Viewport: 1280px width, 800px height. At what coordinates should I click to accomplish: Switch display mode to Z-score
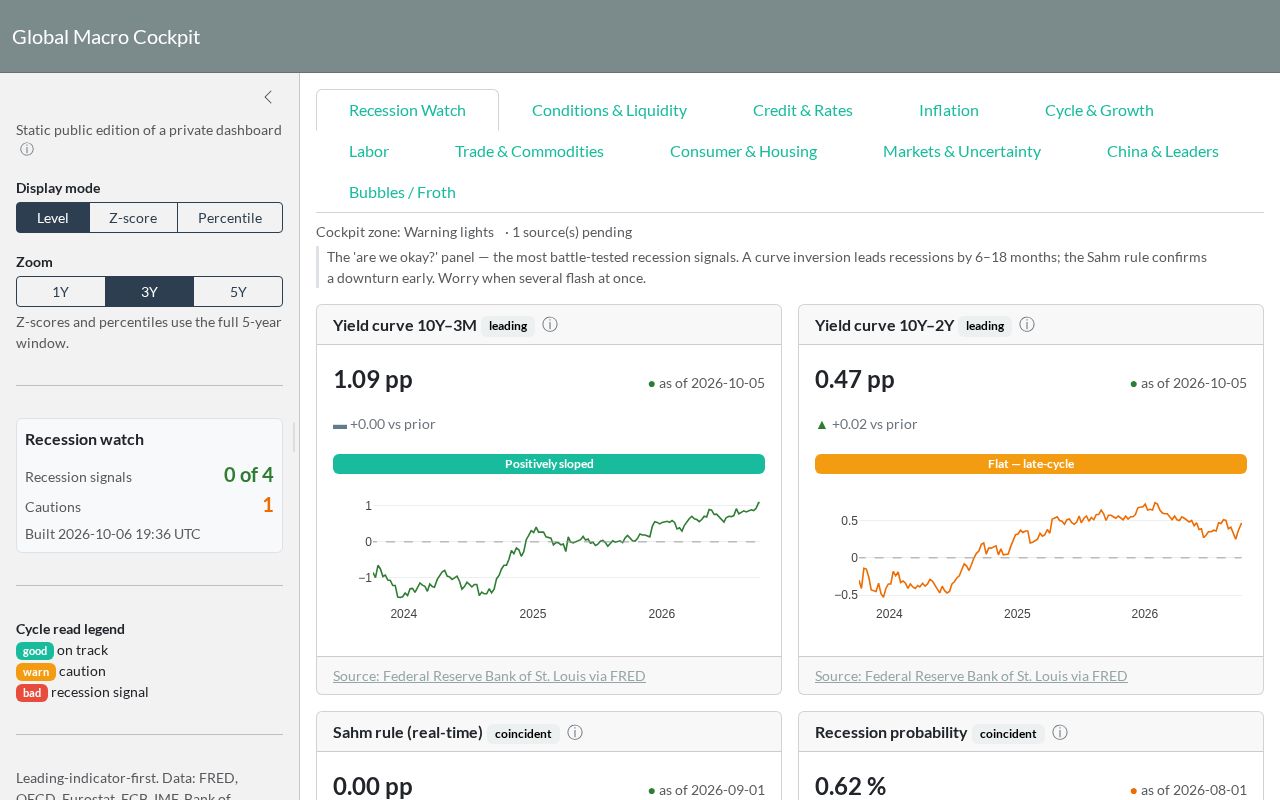133,218
